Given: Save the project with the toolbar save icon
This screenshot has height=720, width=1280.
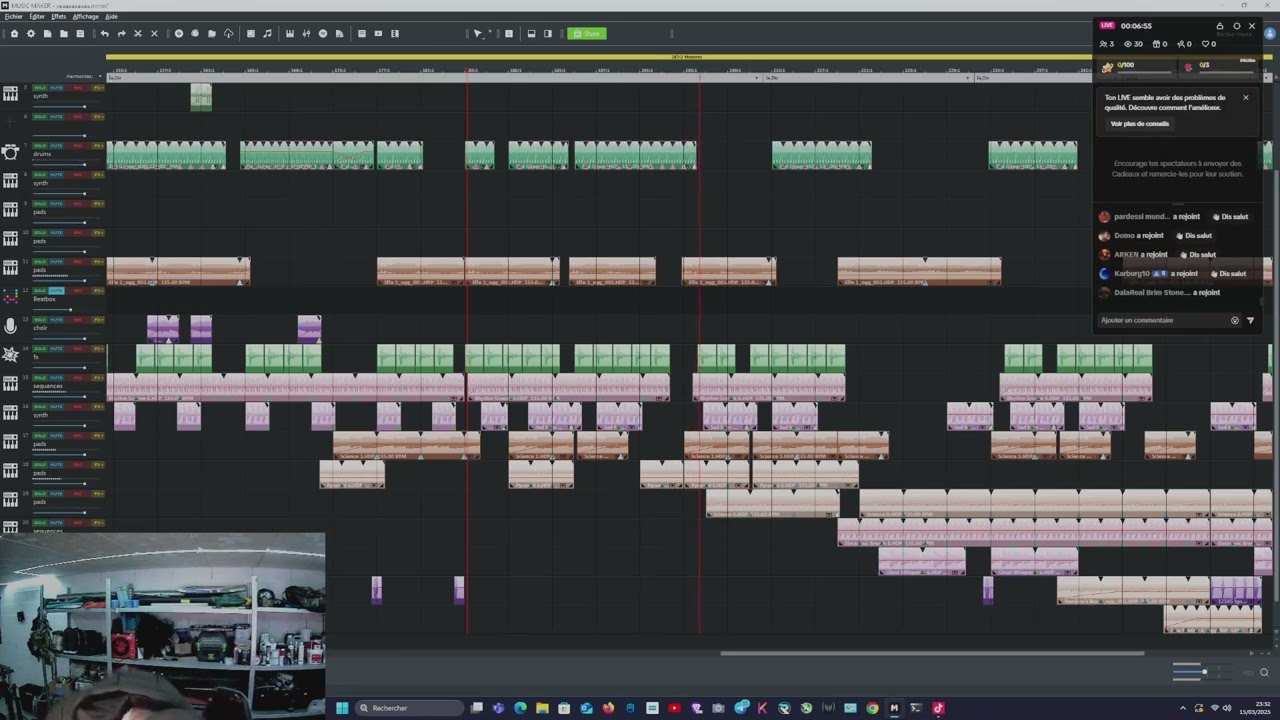Looking at the screenshot, I should pos(80,34).
